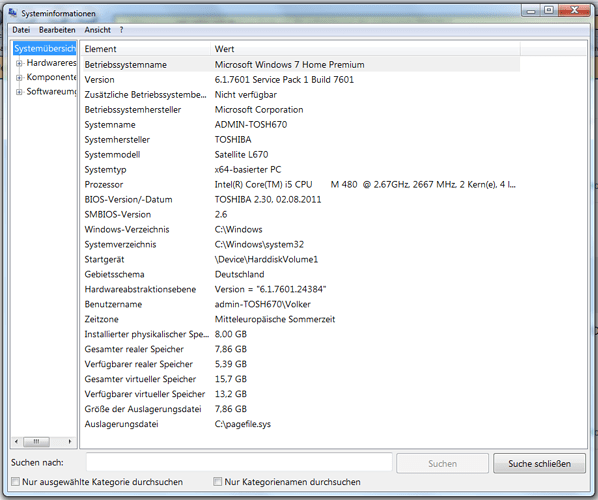Click the Systeminformationen title bar icon

pyautogui.click(x=12, y=13)
